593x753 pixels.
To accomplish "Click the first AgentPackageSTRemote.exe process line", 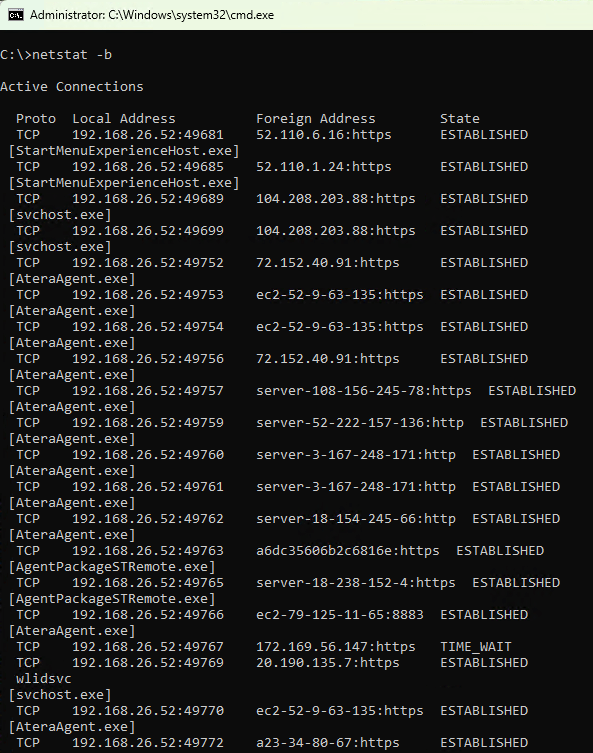I will tap(112, 567).
